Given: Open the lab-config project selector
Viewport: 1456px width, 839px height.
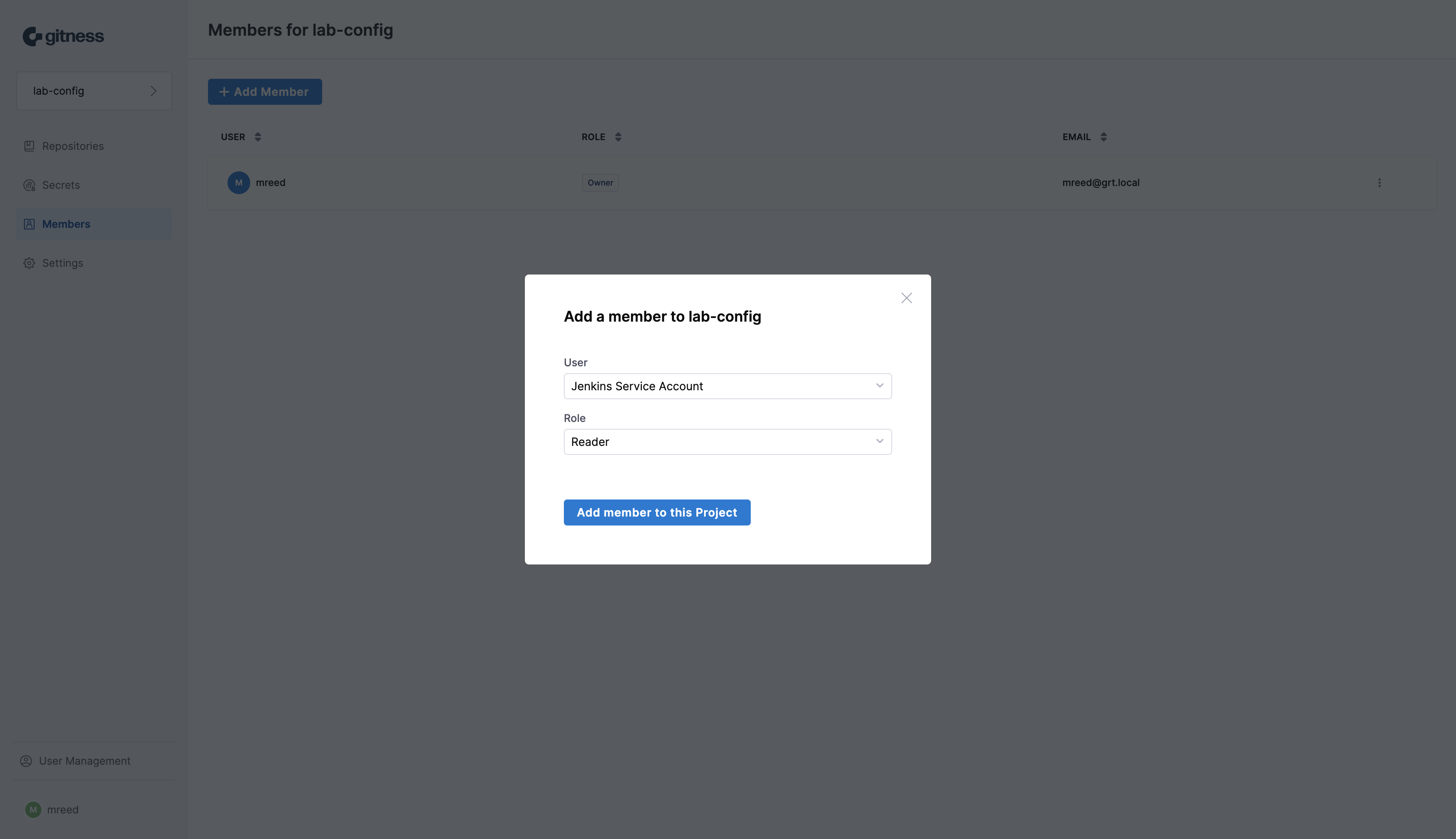Looking at the screenshot, I should pyautogui.click(x=94, y=91).
